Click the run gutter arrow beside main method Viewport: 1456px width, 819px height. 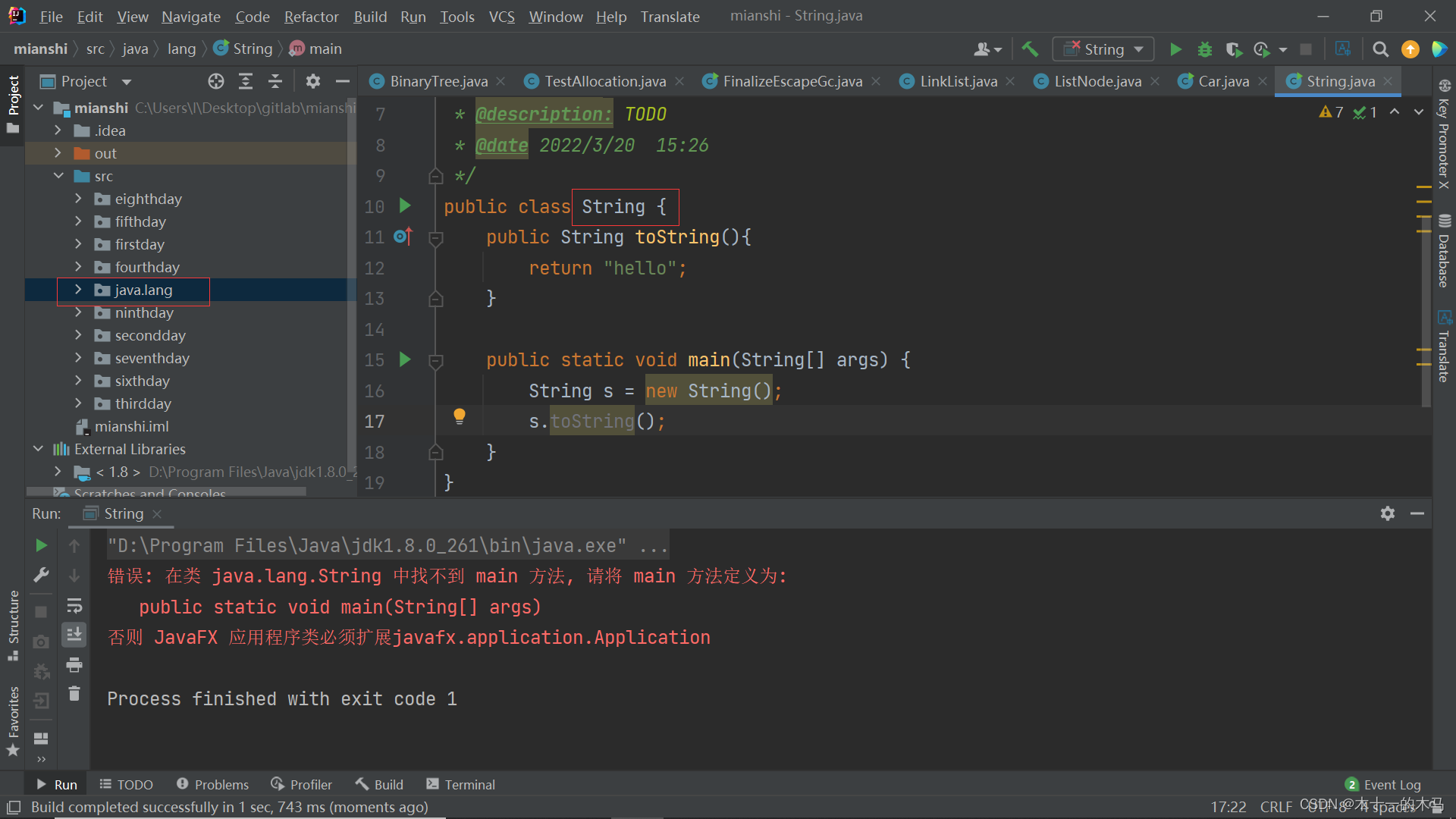tap(405, 359)
